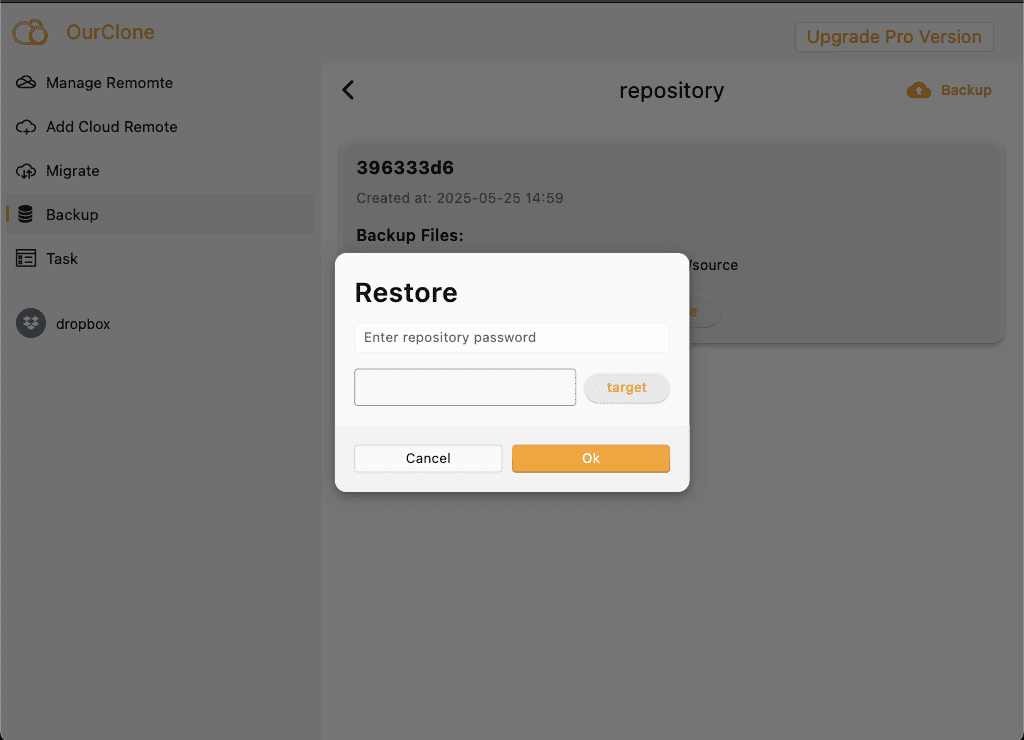Screen dimensions: 1024x740
Task: Click the Created at 2025-05-25 14:59 text
Action: [460, 198]
